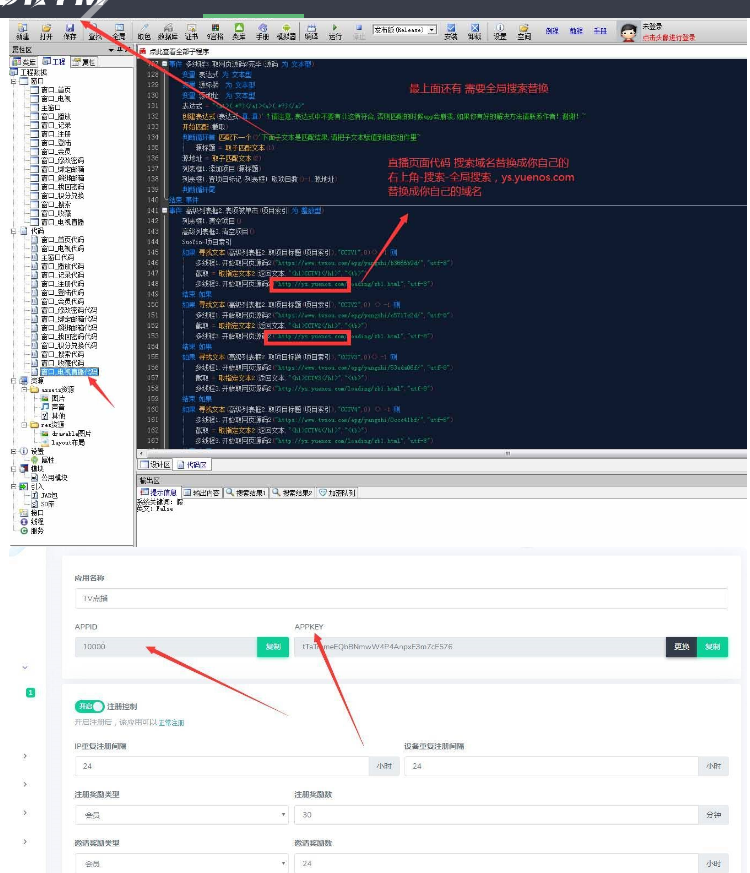Collapse the 代码 tree node
The width and height of the screenshot is (750, 873).
point(13,230)
